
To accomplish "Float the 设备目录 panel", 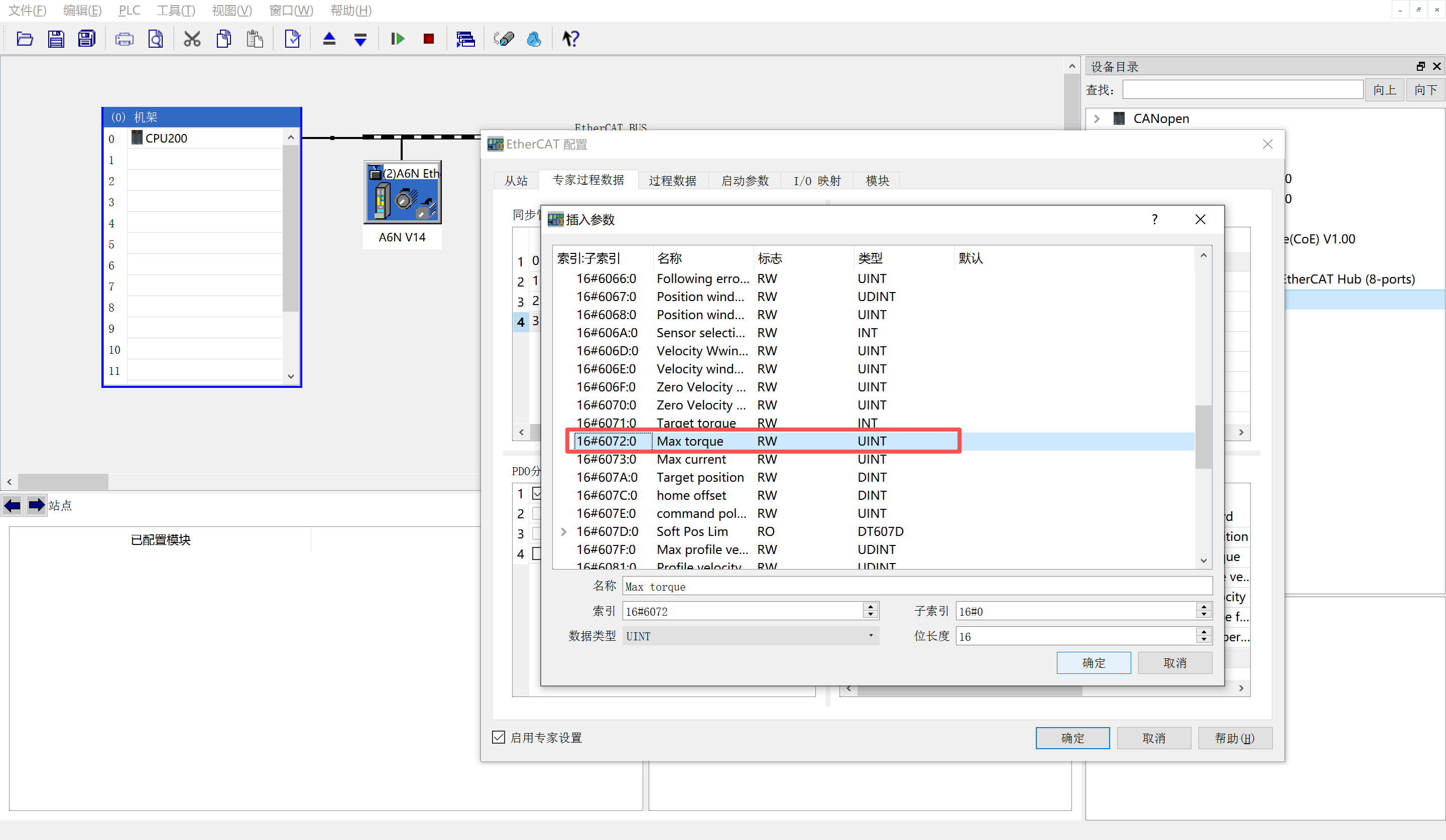I will point(1421,67).
